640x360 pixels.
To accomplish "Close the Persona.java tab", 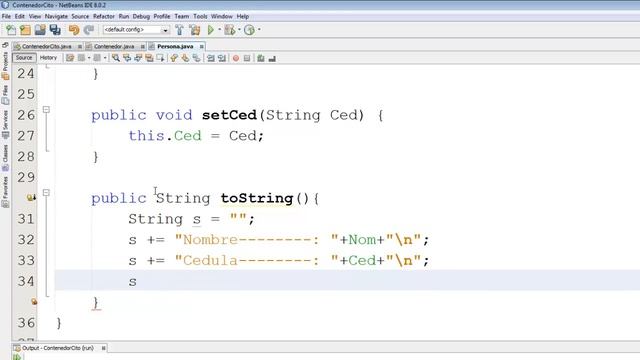I will 201,47.
